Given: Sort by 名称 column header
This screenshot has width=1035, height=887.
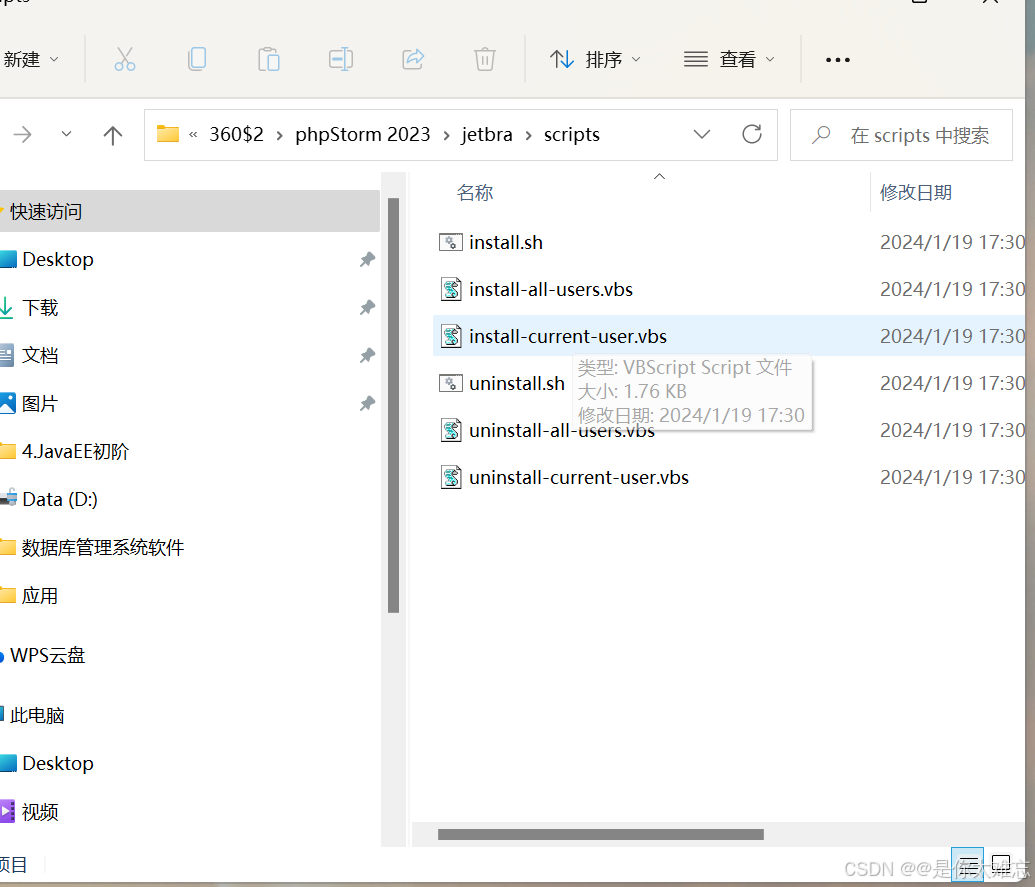Looking at the screenshot, I should click(475, 193).
